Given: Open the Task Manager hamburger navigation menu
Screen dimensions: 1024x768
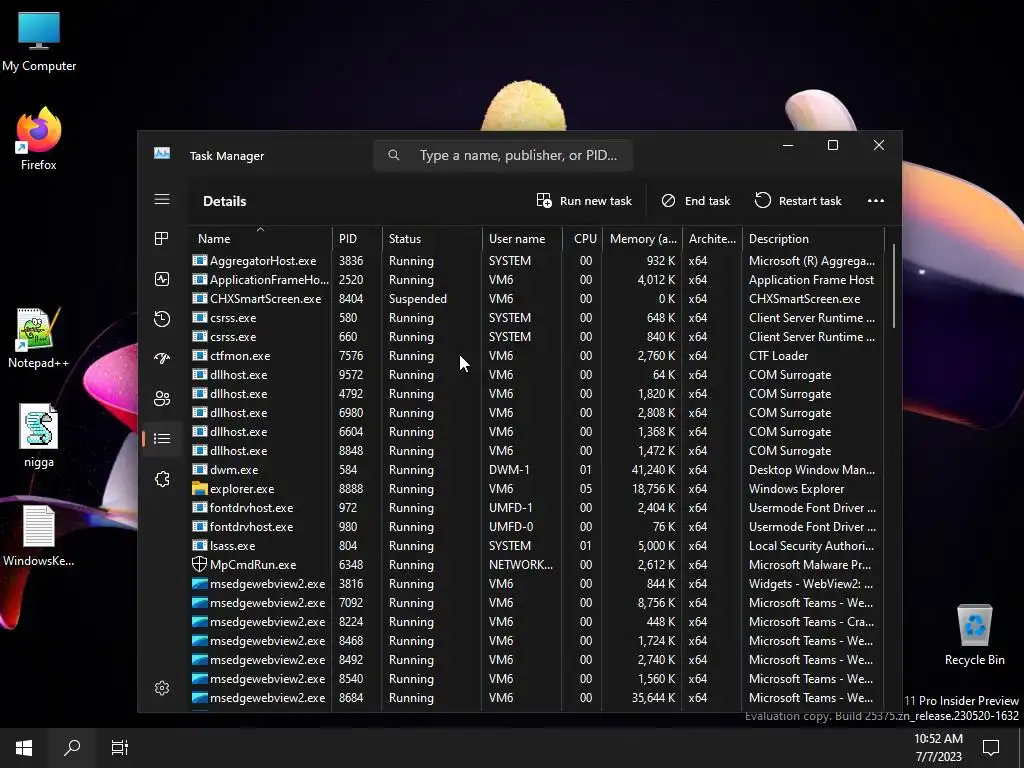Looking at the screenshot, I should pos(162,200).
